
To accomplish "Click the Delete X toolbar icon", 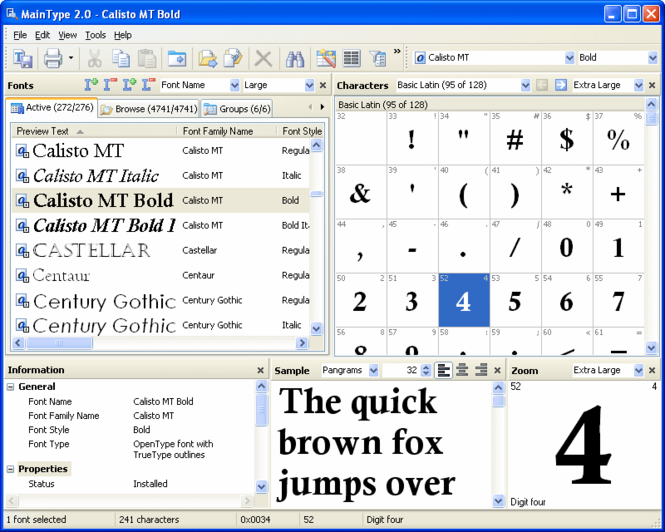I will [x=263, y=58].
